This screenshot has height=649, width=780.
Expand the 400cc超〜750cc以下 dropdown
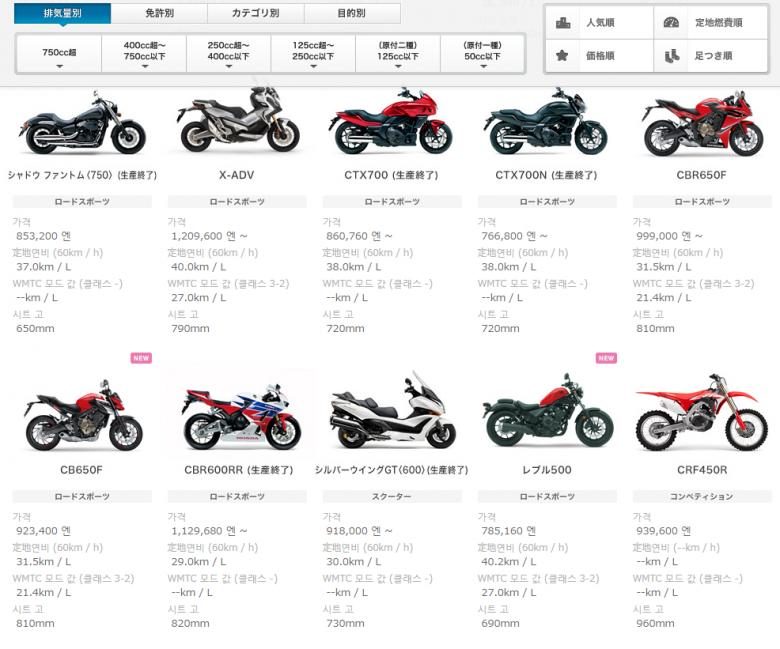(x=144, y=55)
